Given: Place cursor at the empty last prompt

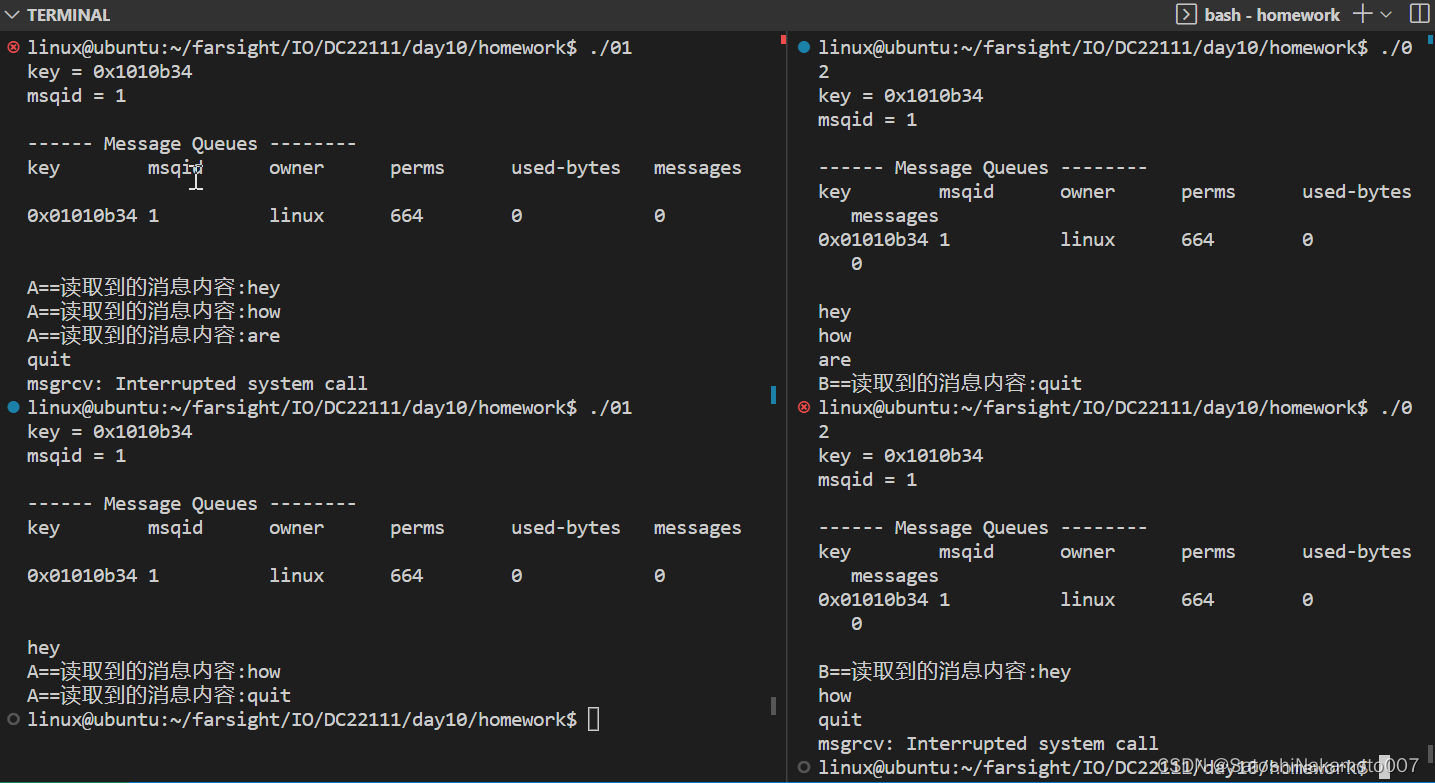Looking at the screenshot, I should click(x=592, y=719).
